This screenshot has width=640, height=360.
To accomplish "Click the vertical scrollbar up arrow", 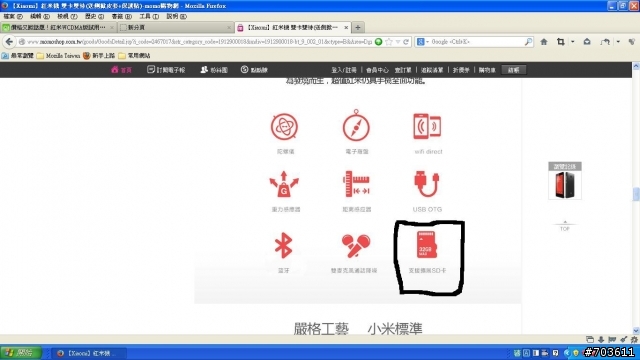I will coord(636,66).
